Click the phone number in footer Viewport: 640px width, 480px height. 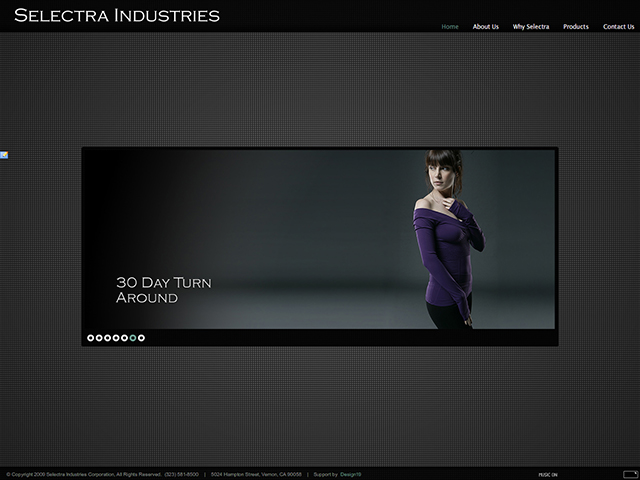[x=182, y=474]
